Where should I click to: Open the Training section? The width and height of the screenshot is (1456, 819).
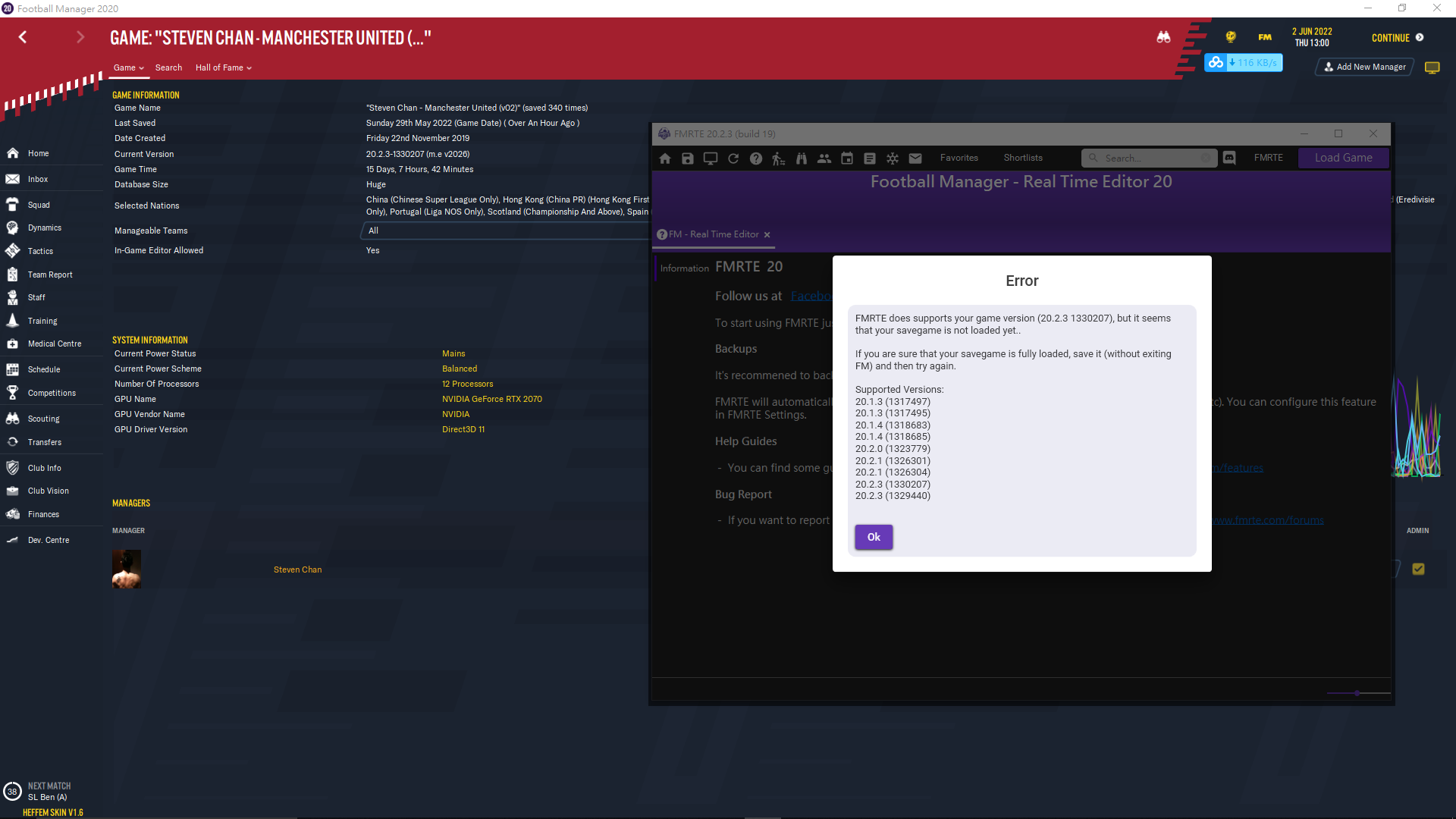[42, 321]
